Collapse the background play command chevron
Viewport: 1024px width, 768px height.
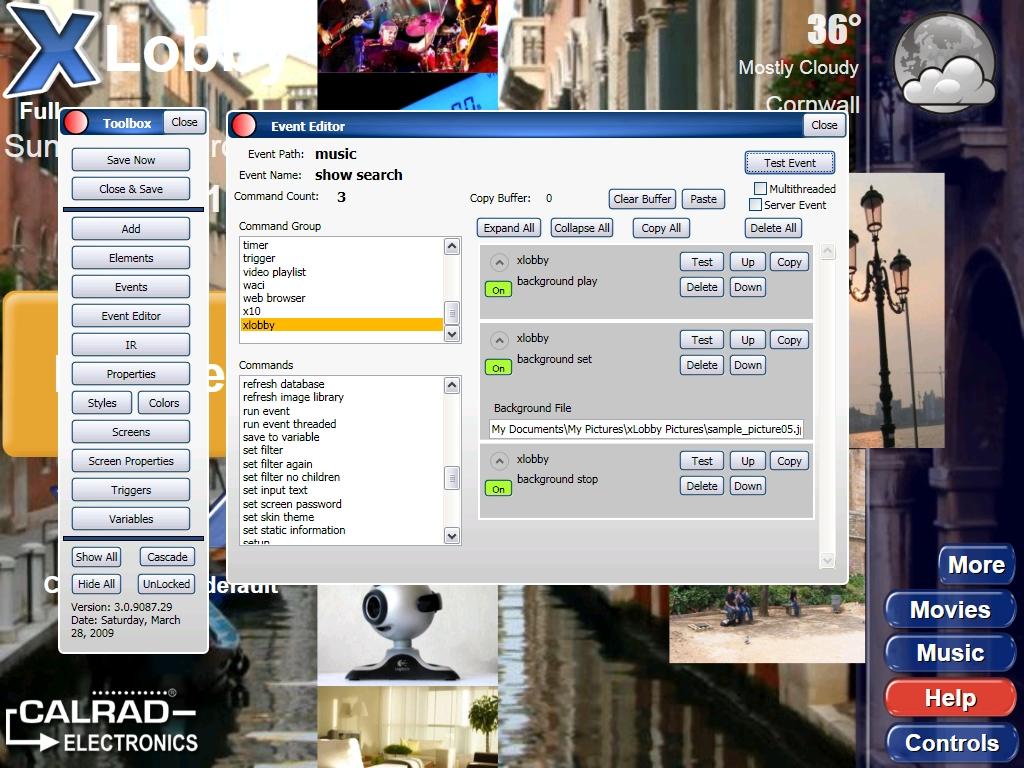coord(499,263)
